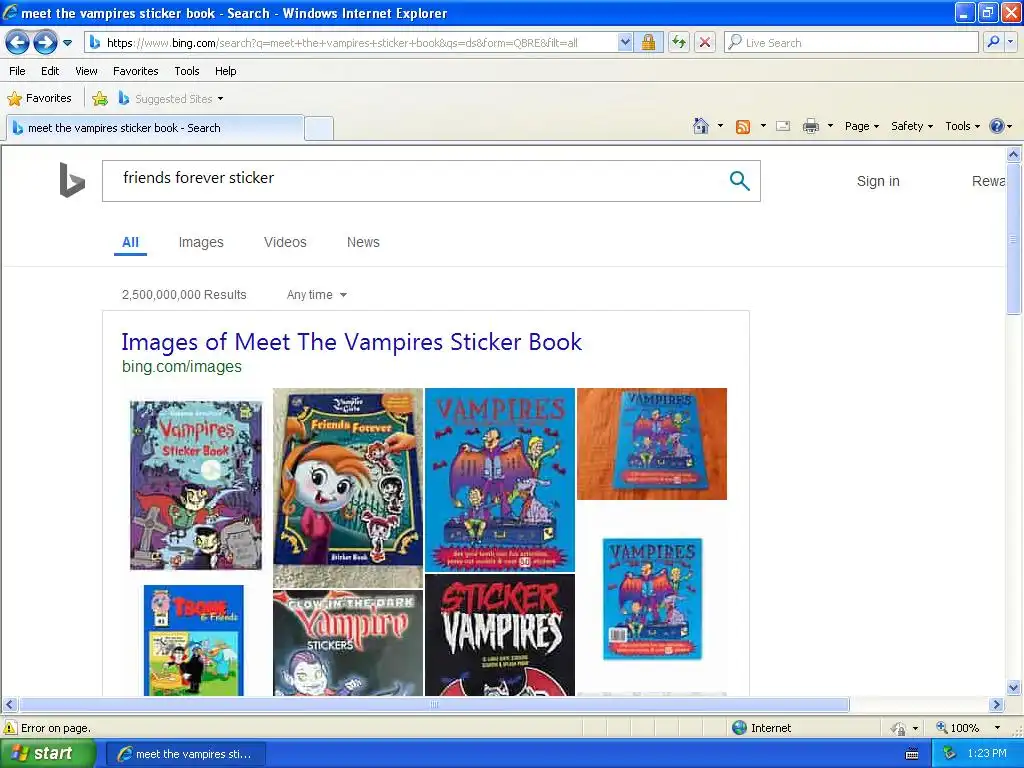
Task: Click the horizontal scrollbar left arrow
Action: coord(9,705)
